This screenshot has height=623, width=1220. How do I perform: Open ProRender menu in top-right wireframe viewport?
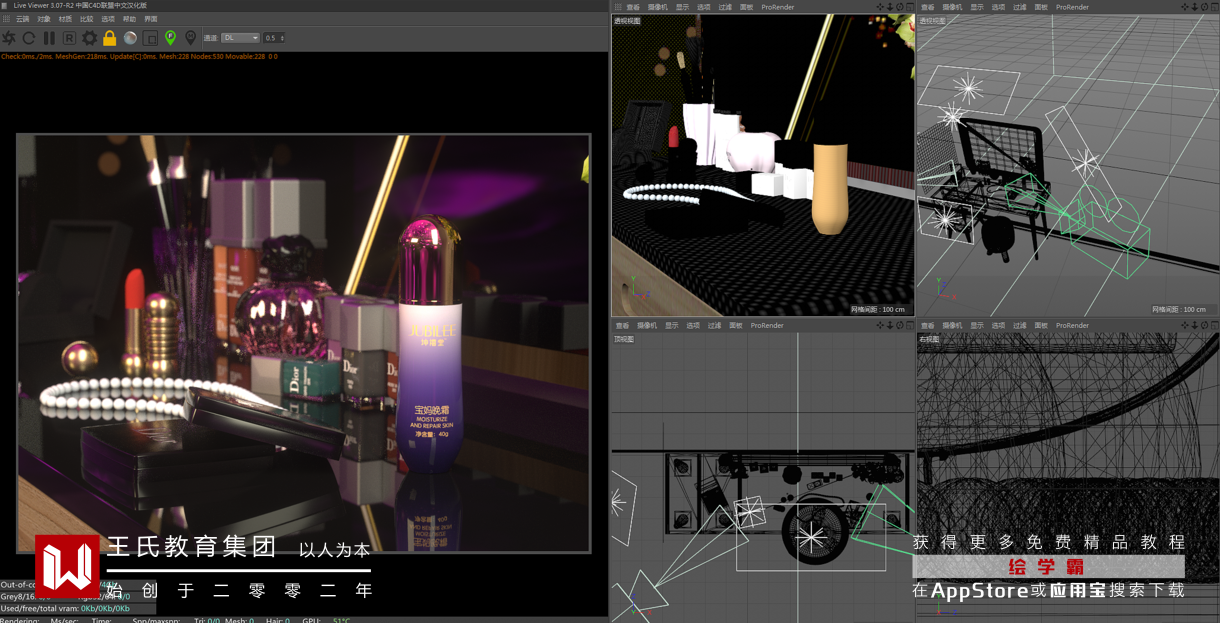[x=1072, y=7]
